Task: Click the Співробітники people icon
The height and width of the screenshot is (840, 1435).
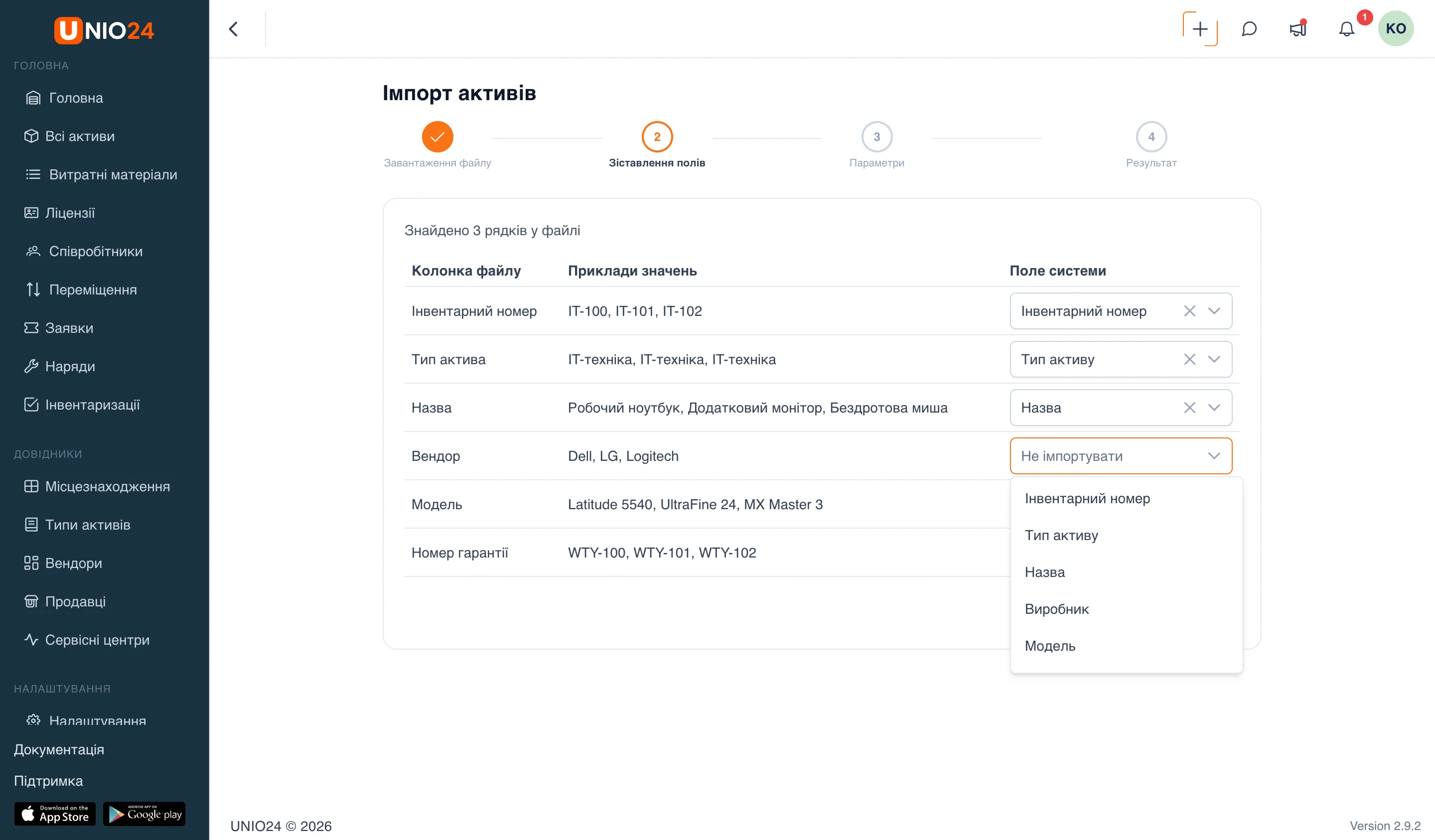Action: [33, 251]
